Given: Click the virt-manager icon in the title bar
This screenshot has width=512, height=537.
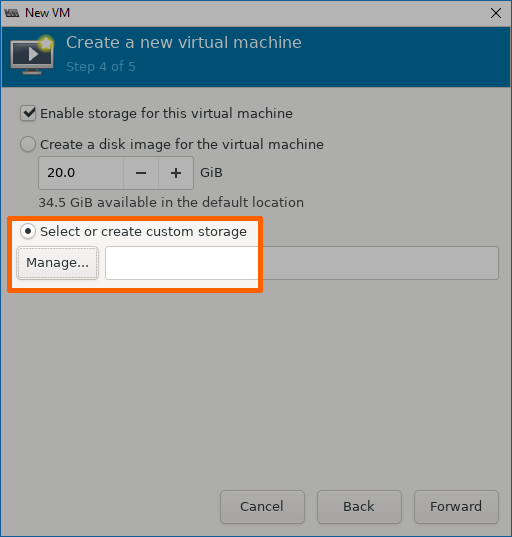Looking at the screenshot, I should click(12, 13).
